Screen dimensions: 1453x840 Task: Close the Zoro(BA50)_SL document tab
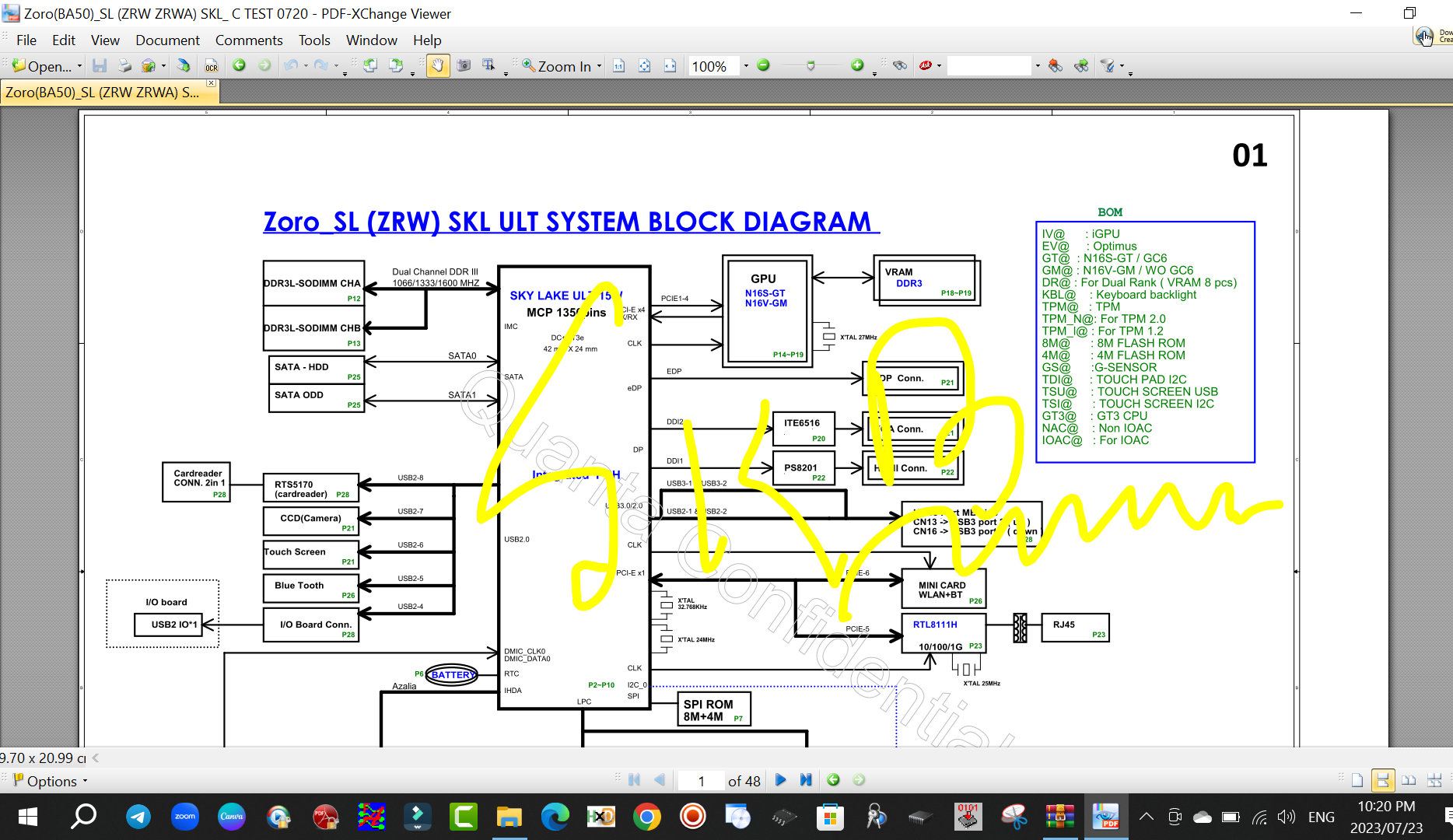click(211, 82)
